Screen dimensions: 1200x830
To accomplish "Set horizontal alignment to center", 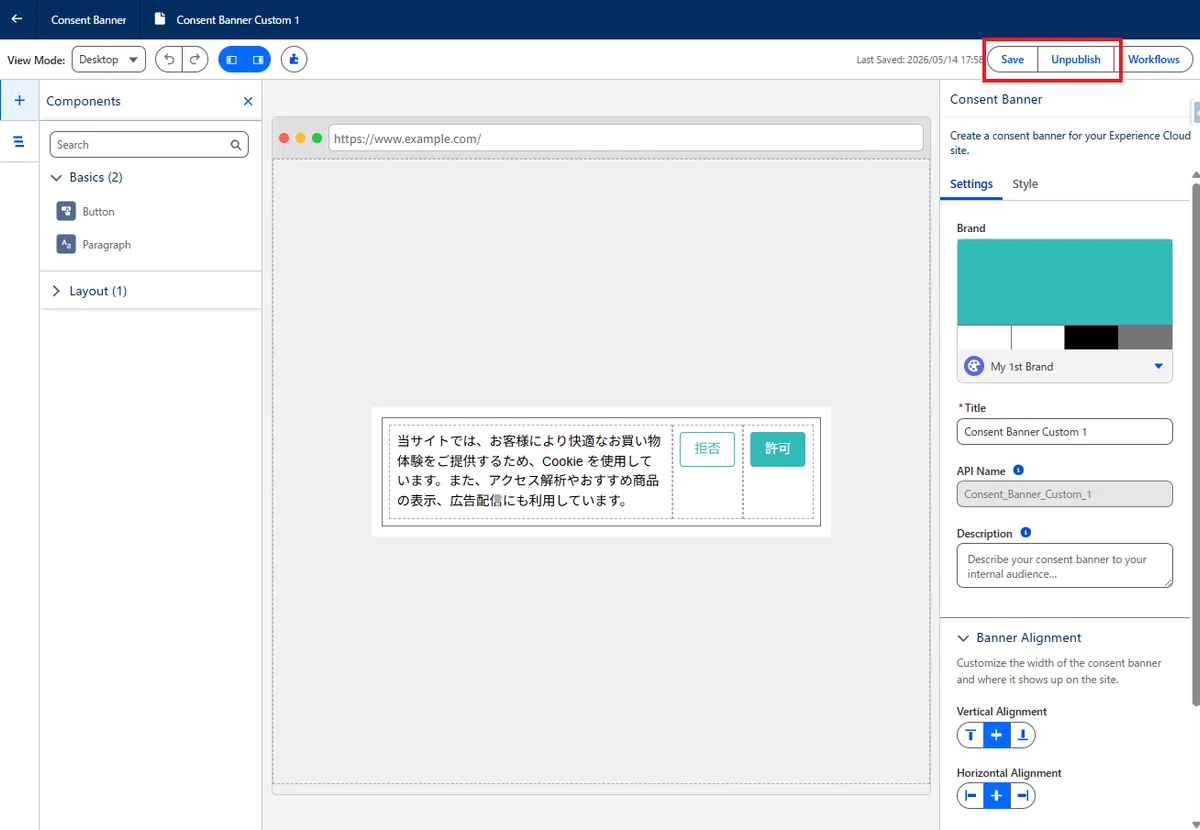I will [996, 796].
